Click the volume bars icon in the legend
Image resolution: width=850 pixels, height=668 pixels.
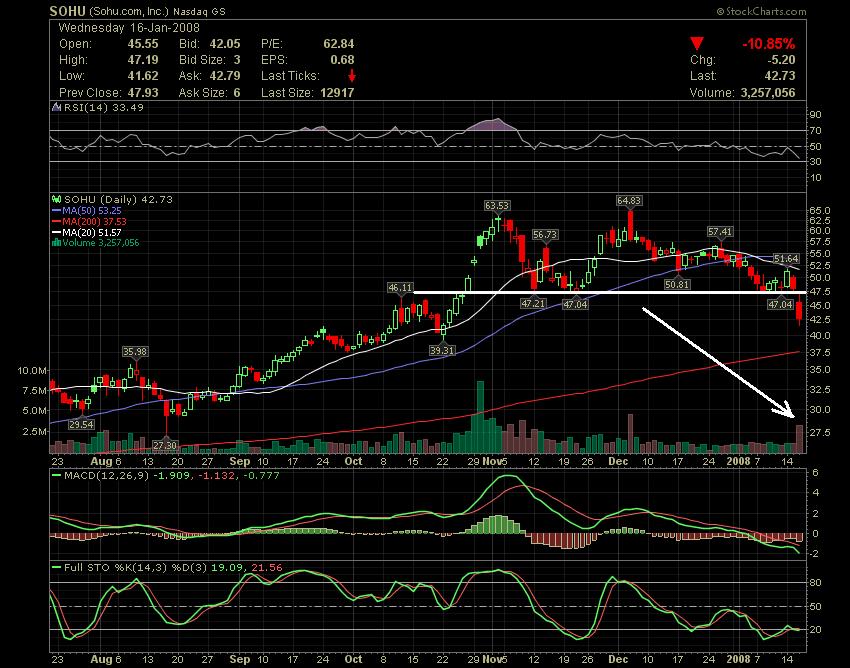(x=56, y=243)
